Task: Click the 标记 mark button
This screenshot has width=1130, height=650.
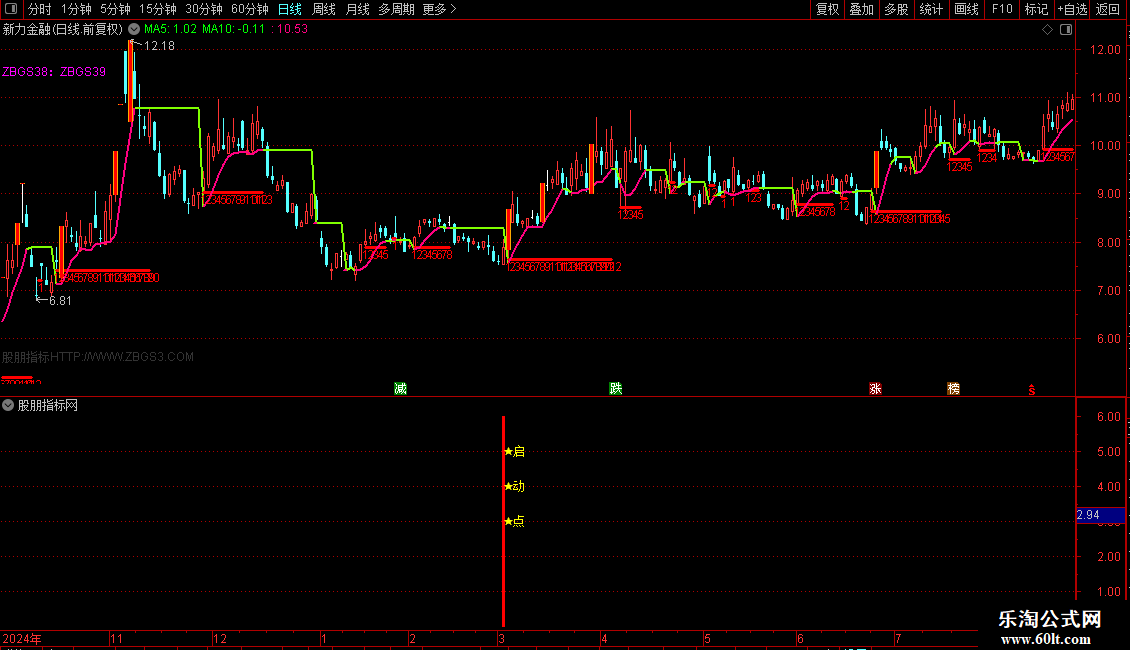Action: [x=1036, y=9]
